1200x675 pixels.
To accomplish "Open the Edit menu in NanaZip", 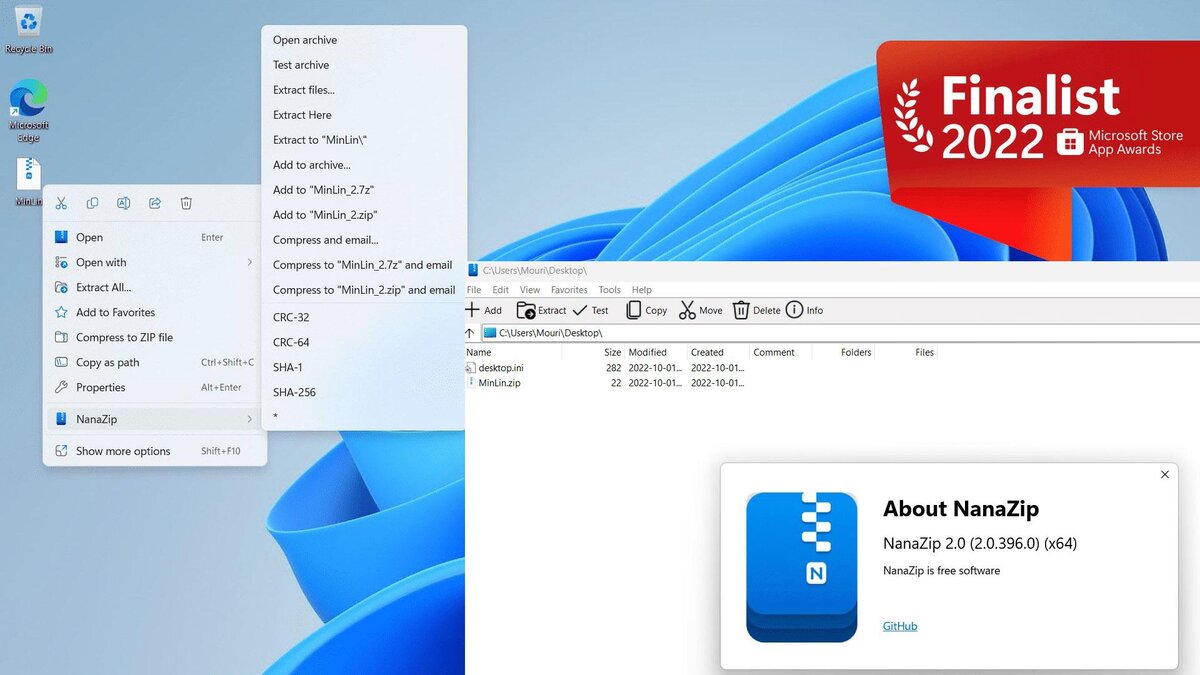I will click(x=500, y=290).
